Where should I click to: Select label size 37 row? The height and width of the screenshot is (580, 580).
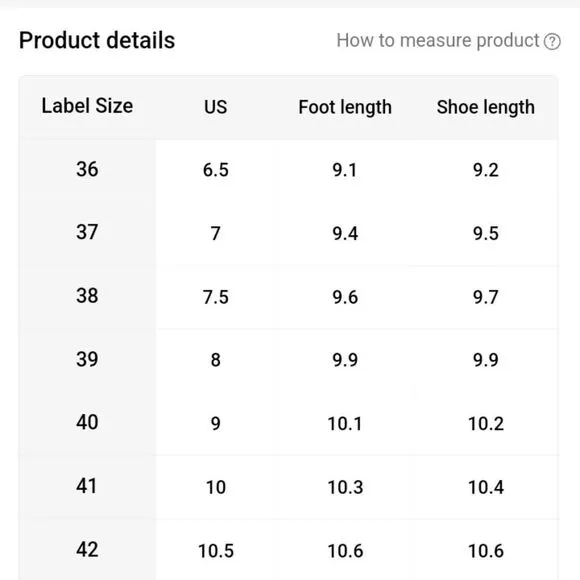click(x=289, y=233)
